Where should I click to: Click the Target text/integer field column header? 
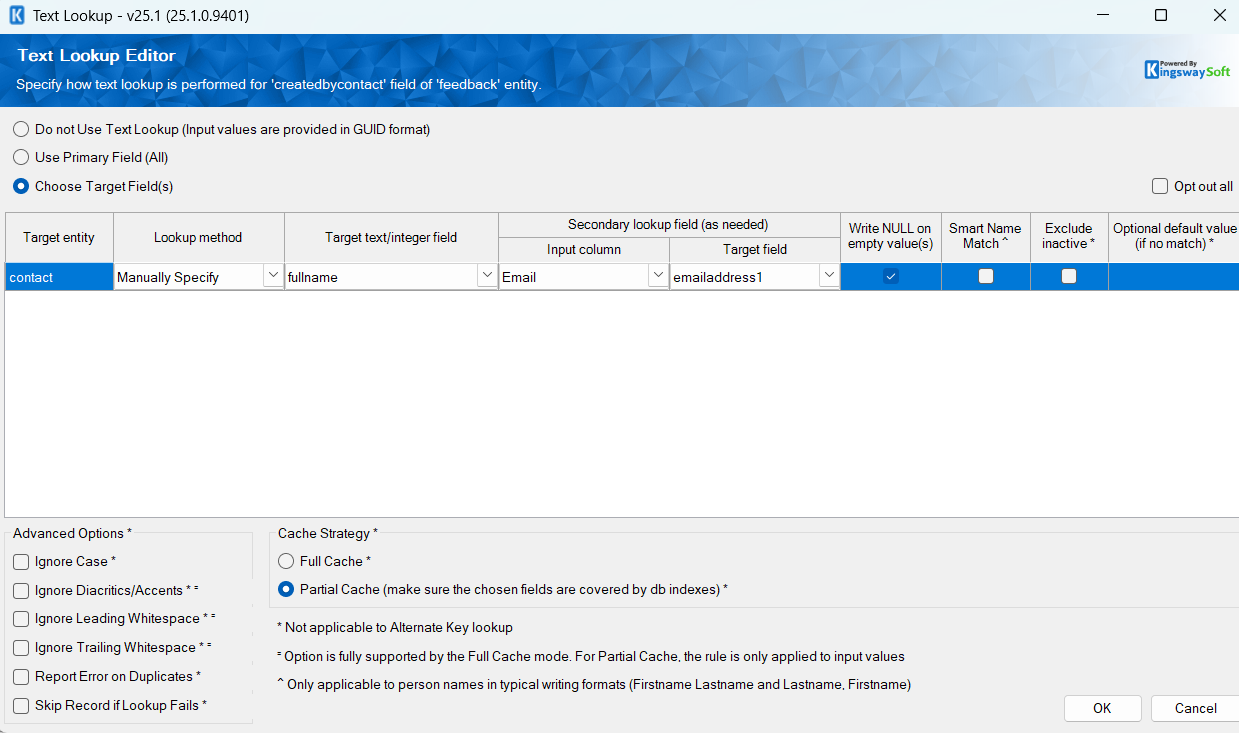391,237
